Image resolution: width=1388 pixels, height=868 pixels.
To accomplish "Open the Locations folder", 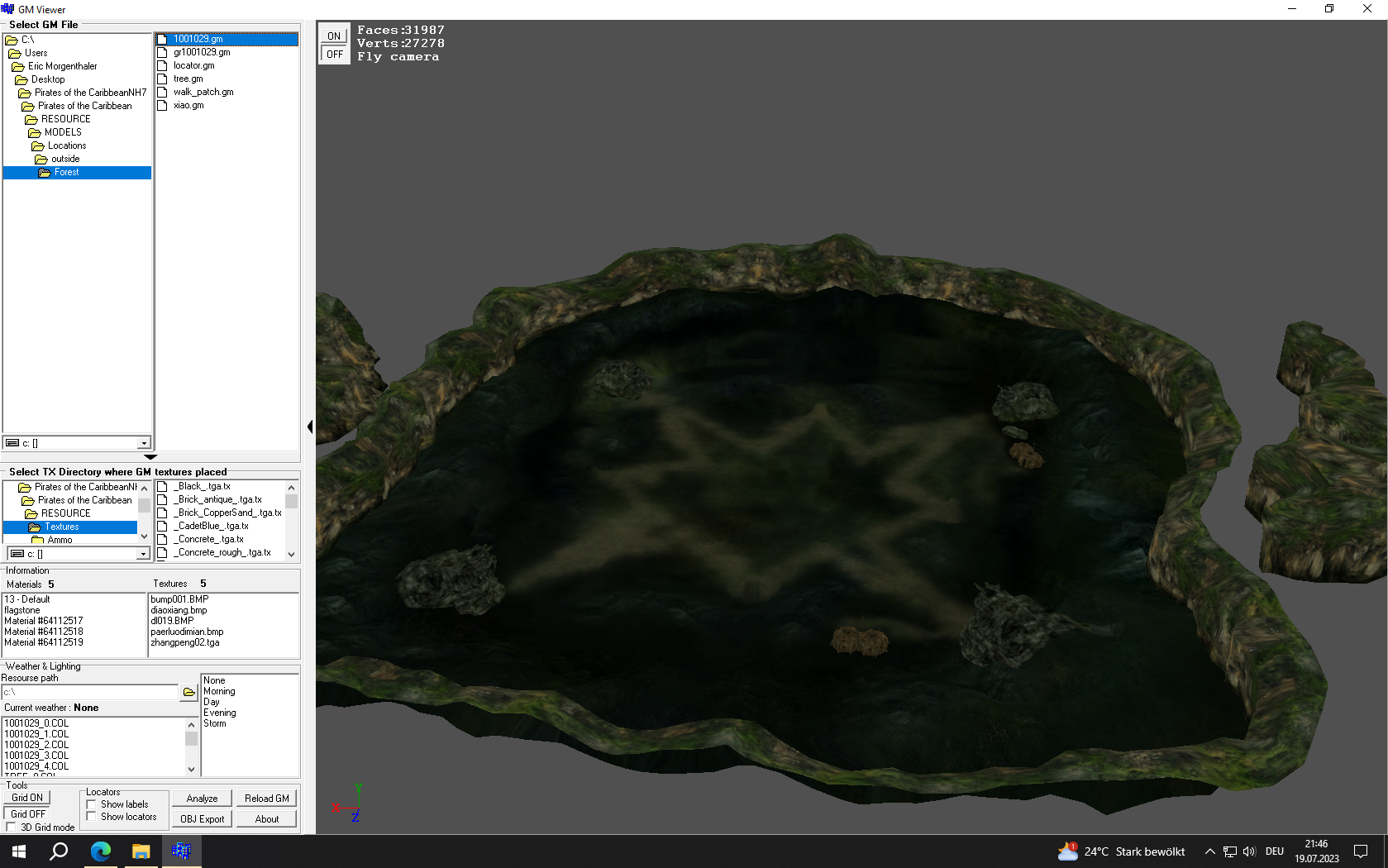I will pos(66,145).
